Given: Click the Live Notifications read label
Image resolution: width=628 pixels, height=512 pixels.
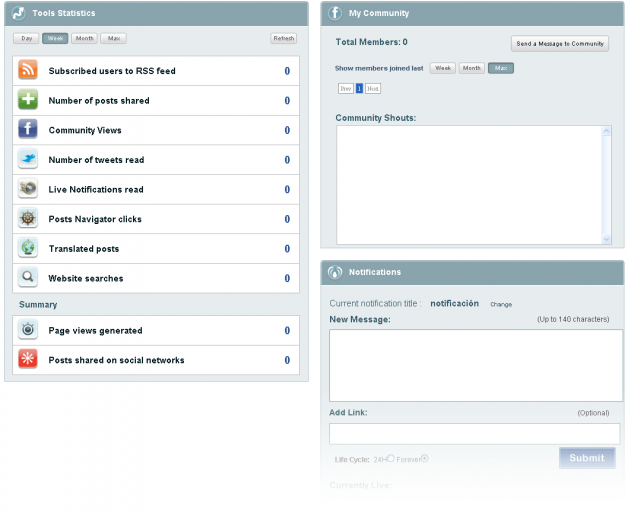Looking at the screenshot, I should tap(96, 189).
